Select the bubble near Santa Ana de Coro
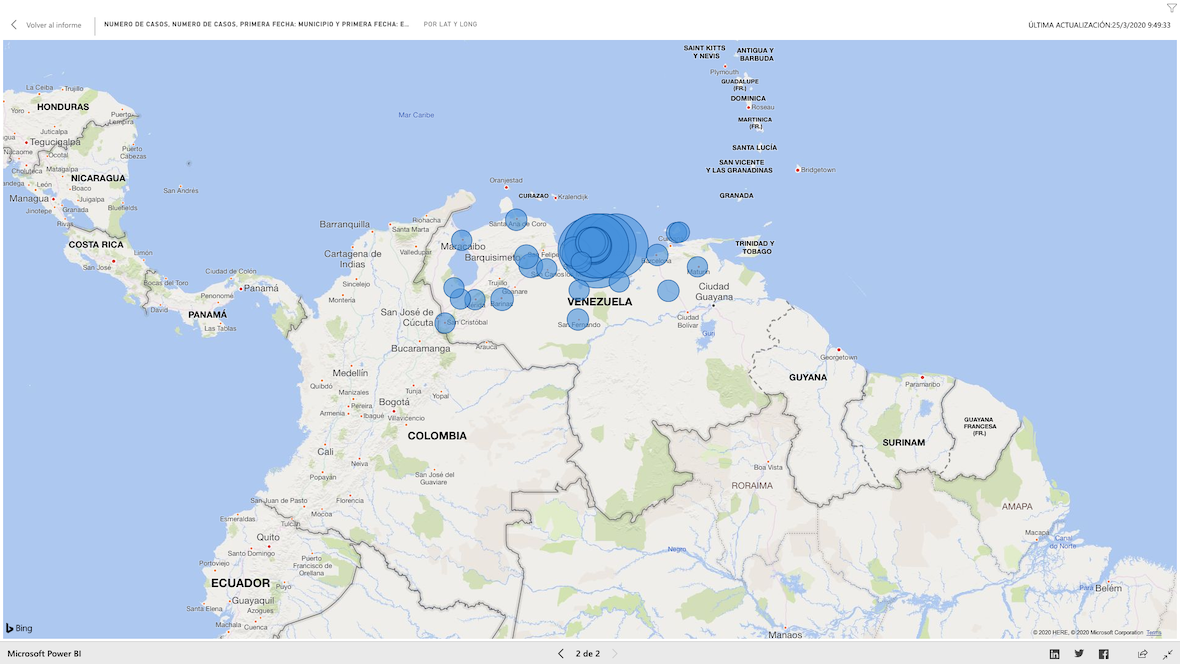Screen dimensions: 1180x664 pos(516,219)
